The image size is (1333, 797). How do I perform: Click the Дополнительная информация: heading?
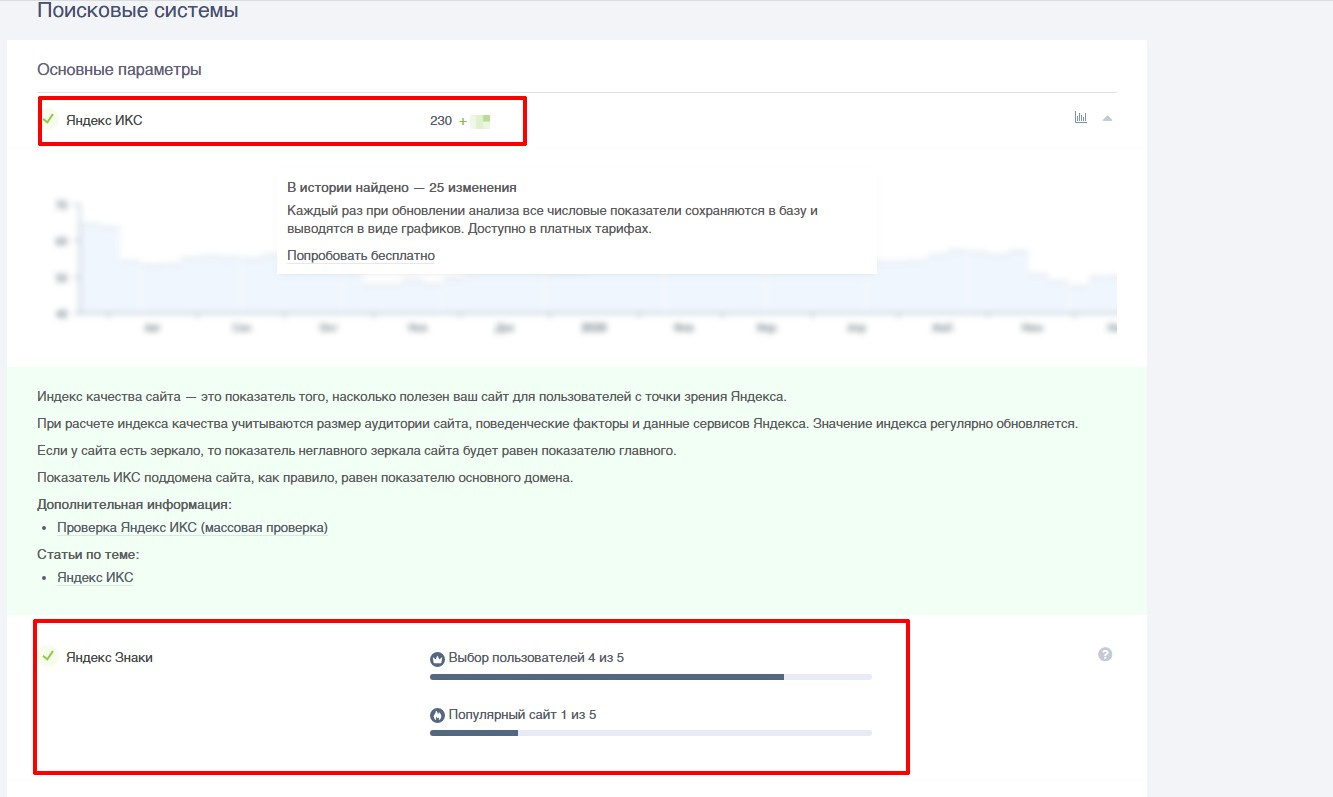134,504
